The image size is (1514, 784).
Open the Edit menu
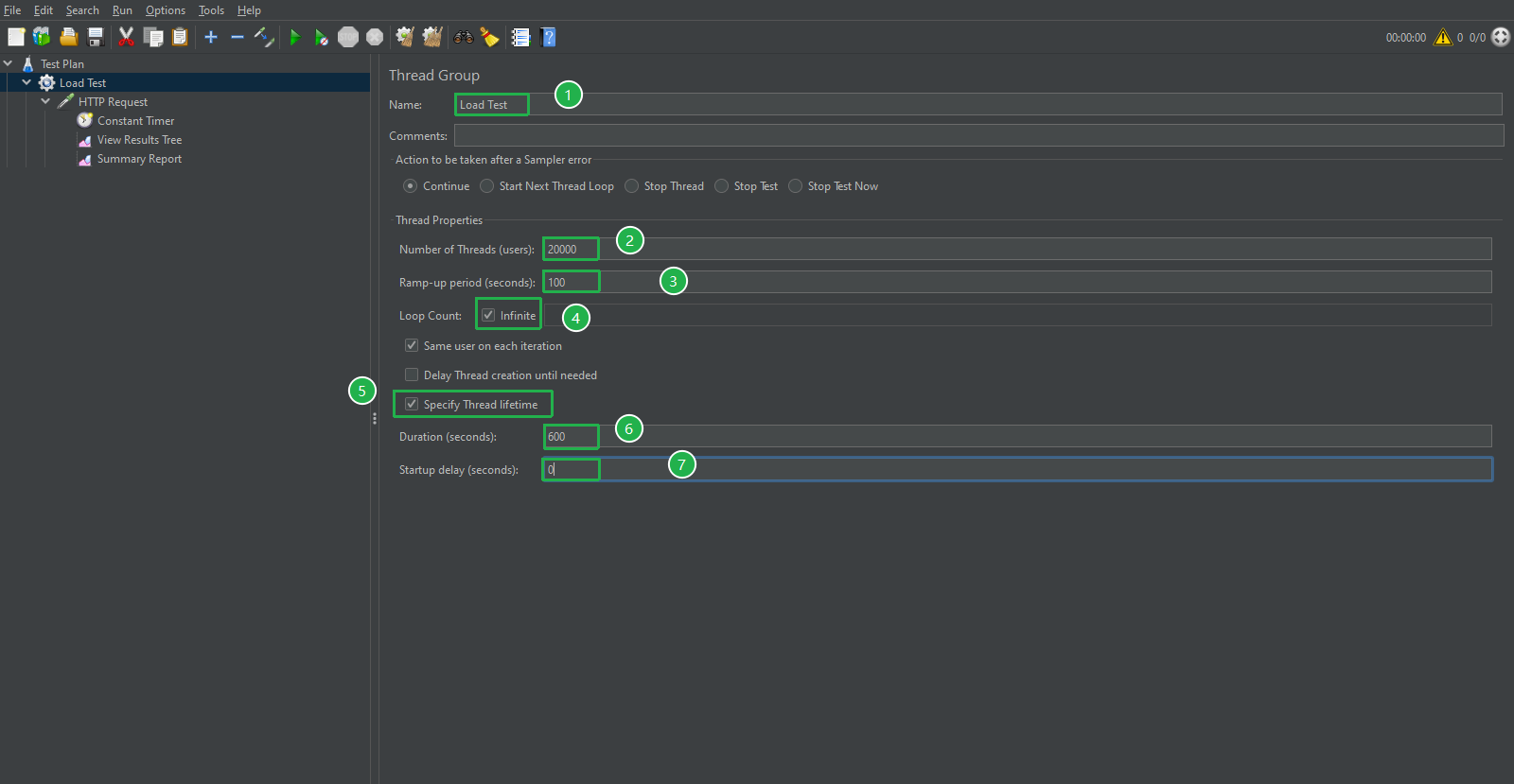[x=44, y=10]
